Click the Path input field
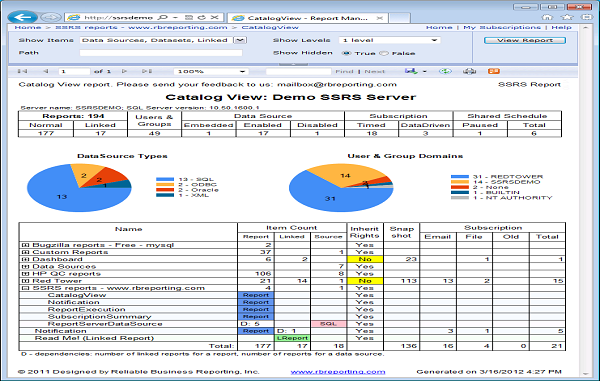The image size is (600, 381). tap(161, 53)
